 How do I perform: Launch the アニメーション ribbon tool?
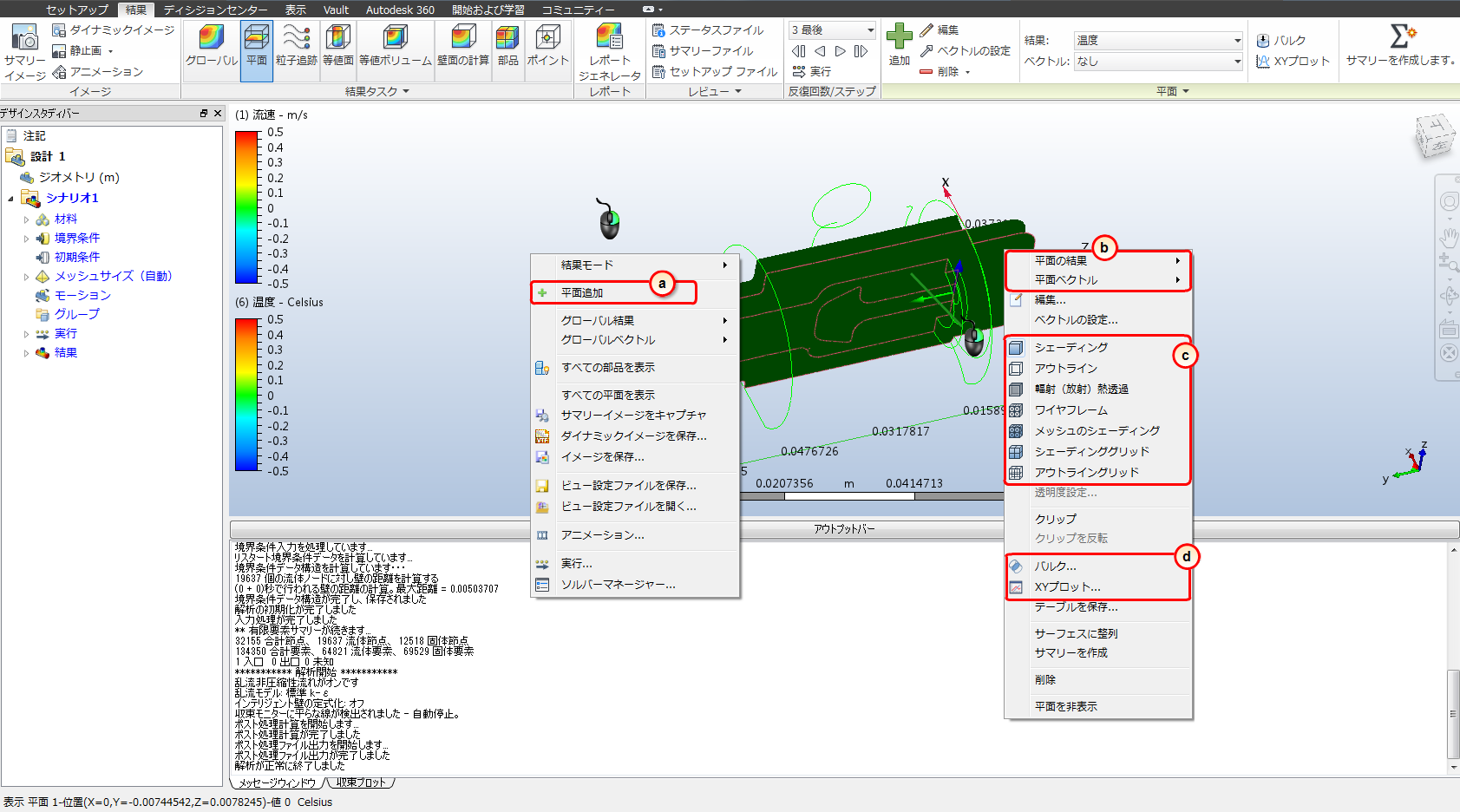(x=97, y=72)
